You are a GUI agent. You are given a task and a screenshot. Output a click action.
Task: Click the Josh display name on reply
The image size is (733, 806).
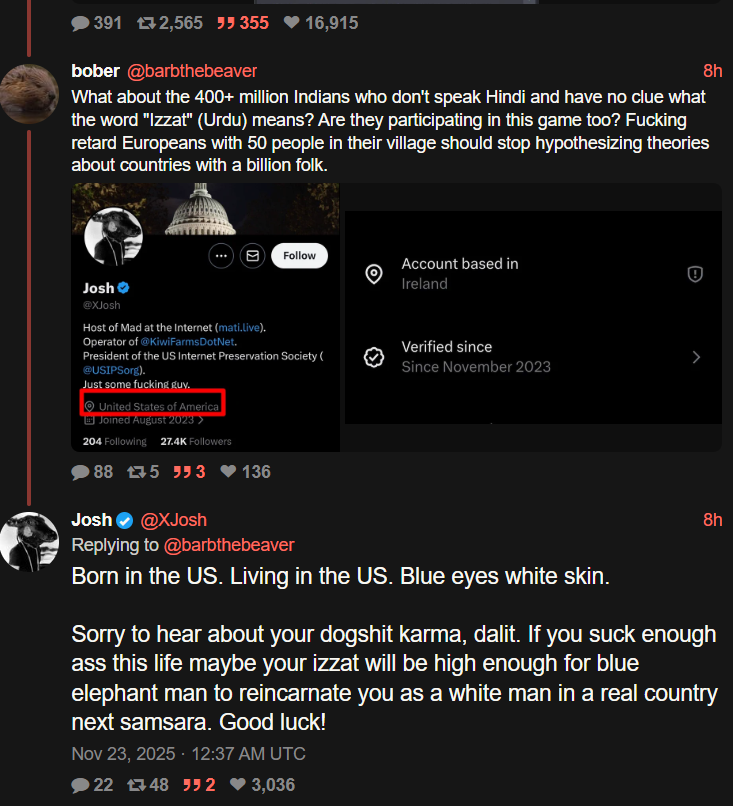coord(91,520)
